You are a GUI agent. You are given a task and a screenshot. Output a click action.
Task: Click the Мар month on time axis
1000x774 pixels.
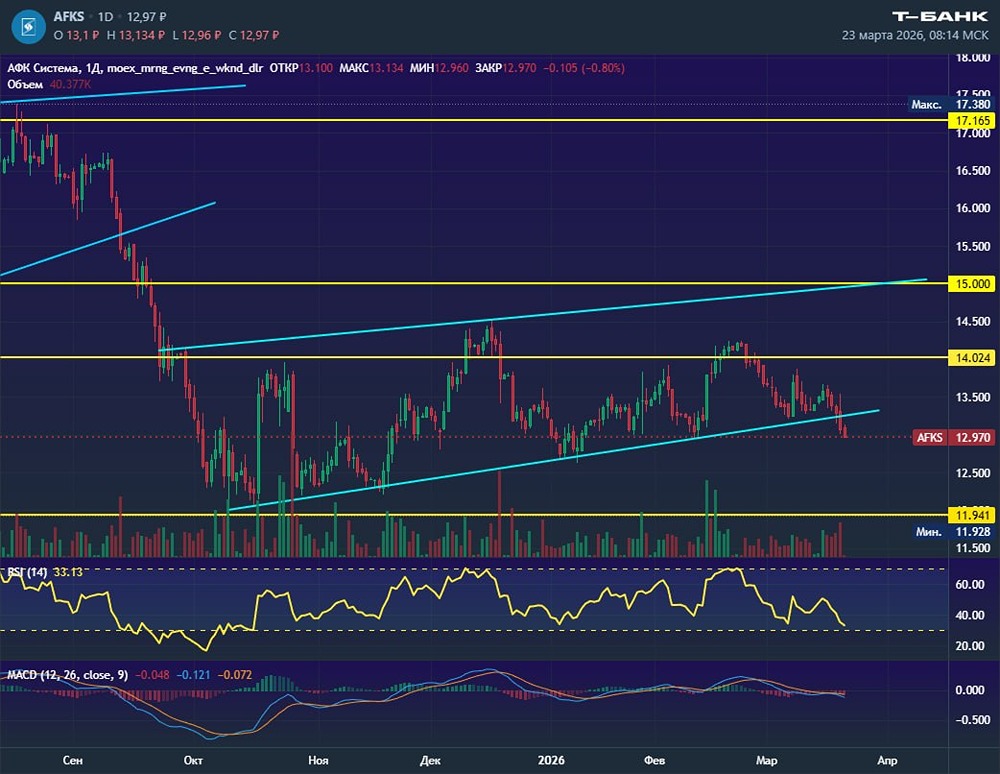click(x=765, y=761)
